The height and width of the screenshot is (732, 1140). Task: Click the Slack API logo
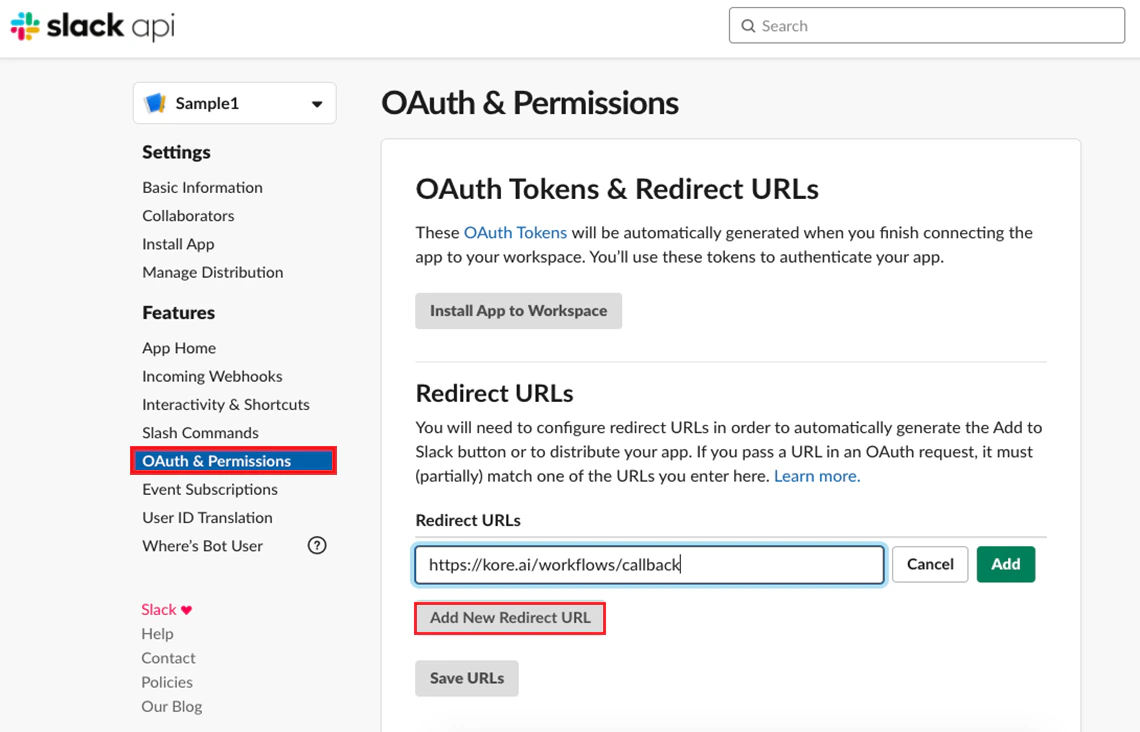(x=90, y=26)
